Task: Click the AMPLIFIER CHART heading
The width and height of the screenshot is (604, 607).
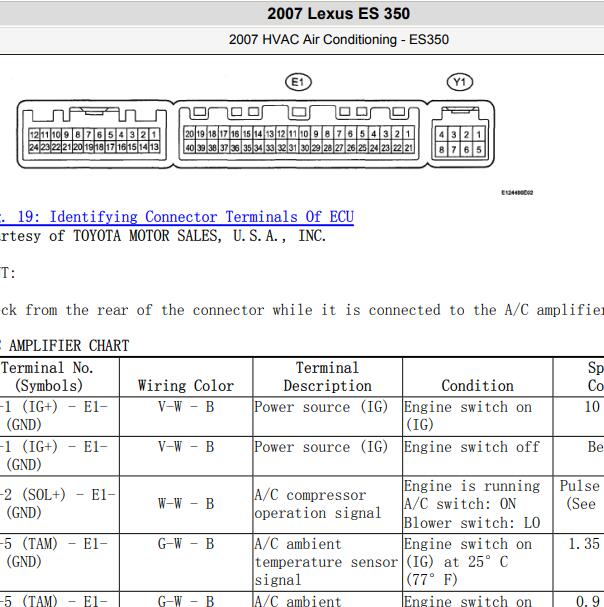Action: (x=69, y=345)
